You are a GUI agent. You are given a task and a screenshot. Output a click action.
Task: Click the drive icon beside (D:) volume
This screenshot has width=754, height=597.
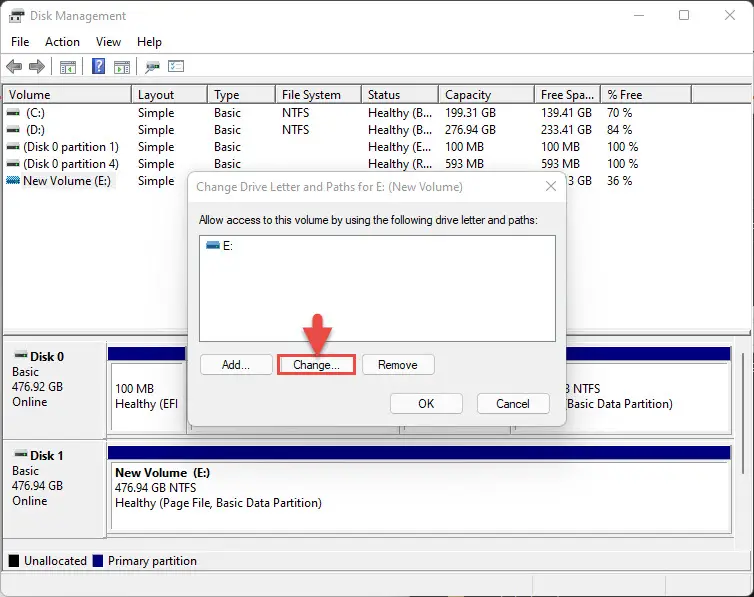point(13,130)
